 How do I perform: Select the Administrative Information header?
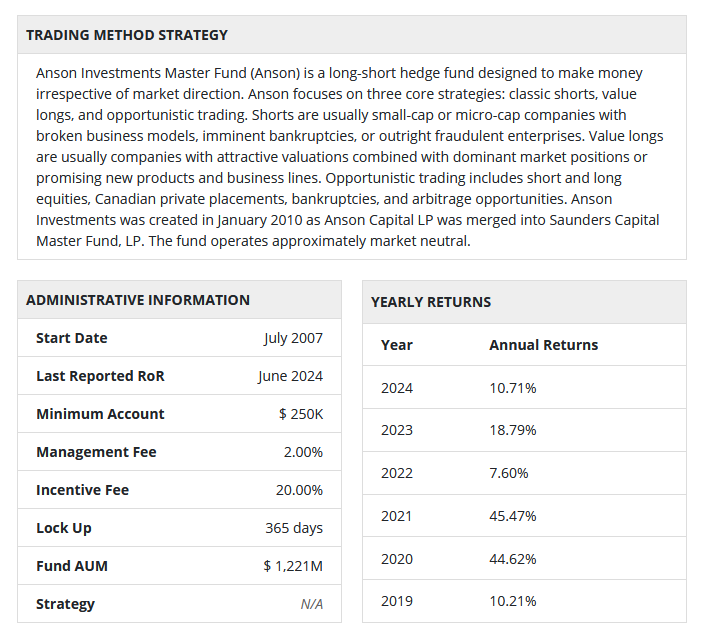[138, 300]
